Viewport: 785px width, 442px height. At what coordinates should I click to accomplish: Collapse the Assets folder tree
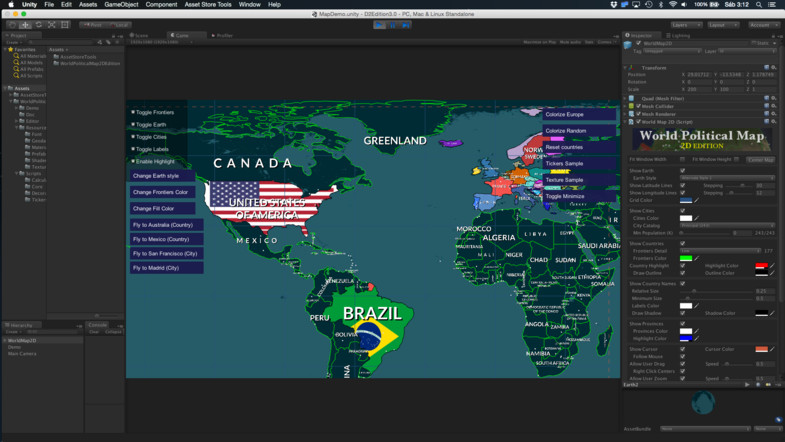pyautogui.click(x=5, y=88)
